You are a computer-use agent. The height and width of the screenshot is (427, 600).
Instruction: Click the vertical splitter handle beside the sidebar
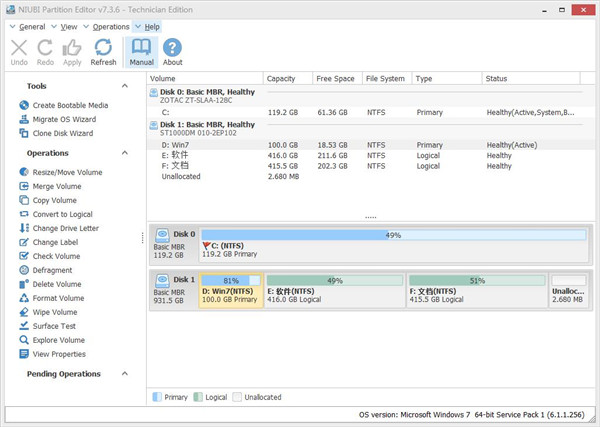coord(142,238)
